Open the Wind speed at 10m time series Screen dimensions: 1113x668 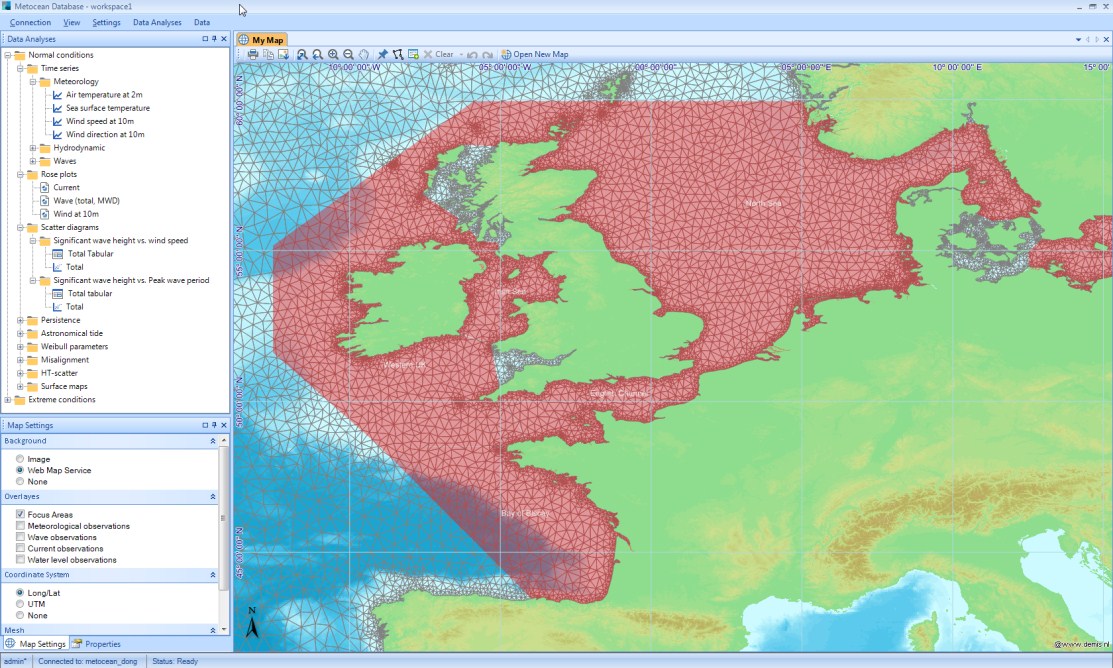tap(105, 121)
